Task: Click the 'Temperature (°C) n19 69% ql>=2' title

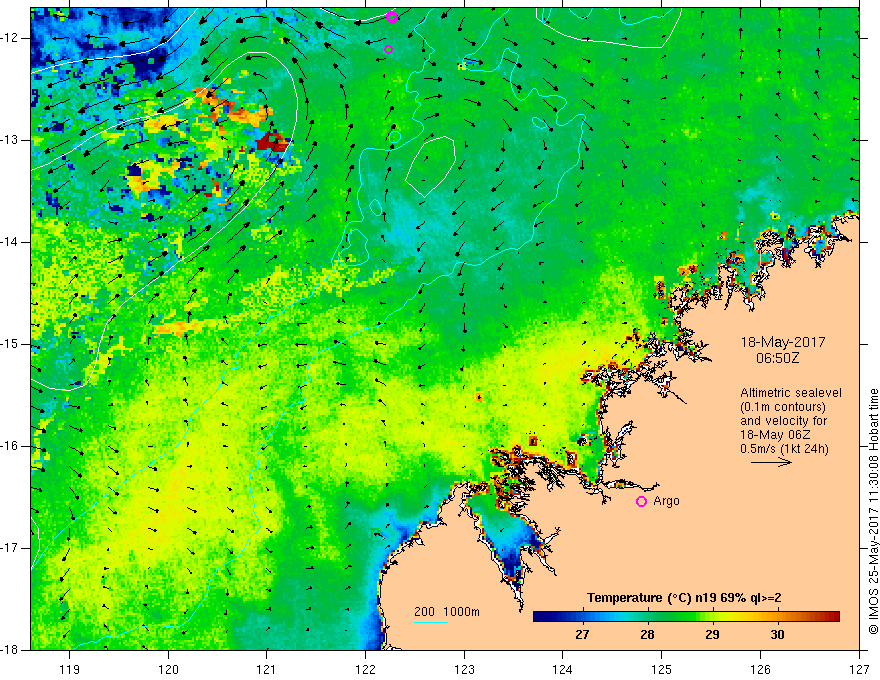Action: pyautogui.click(x=684, y=598)
